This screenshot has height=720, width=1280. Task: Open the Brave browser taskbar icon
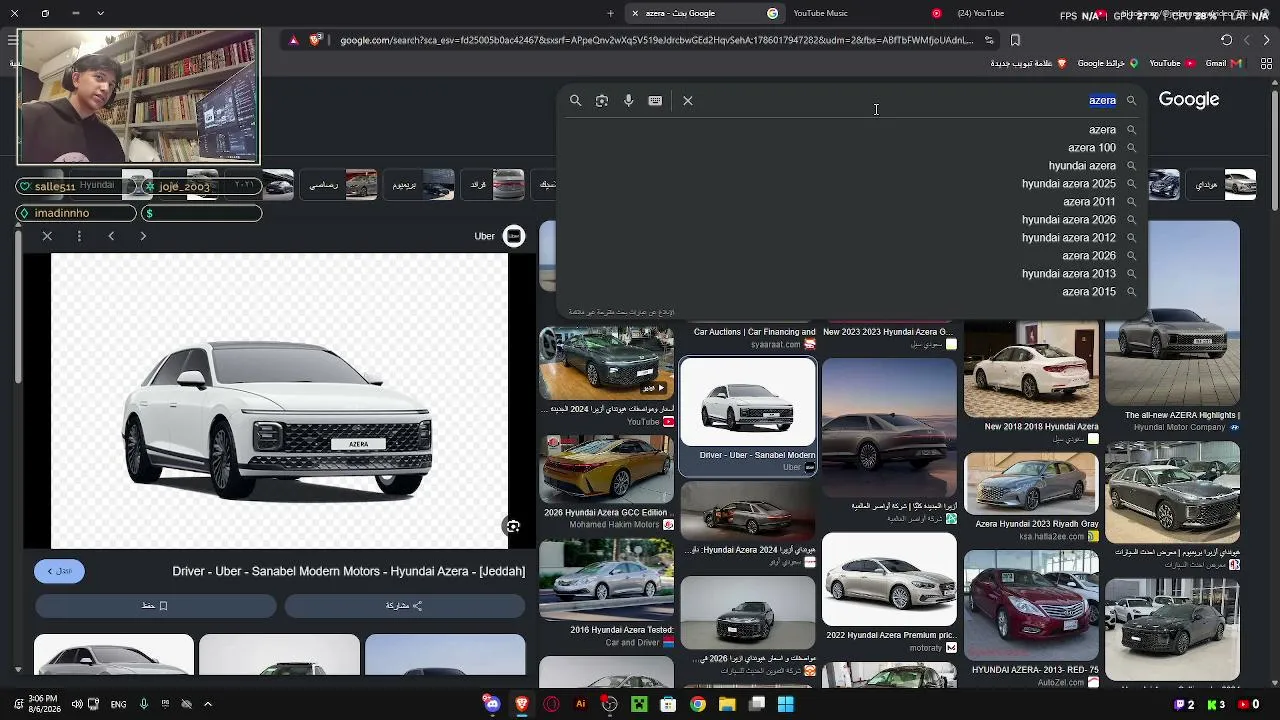[521, 704]
